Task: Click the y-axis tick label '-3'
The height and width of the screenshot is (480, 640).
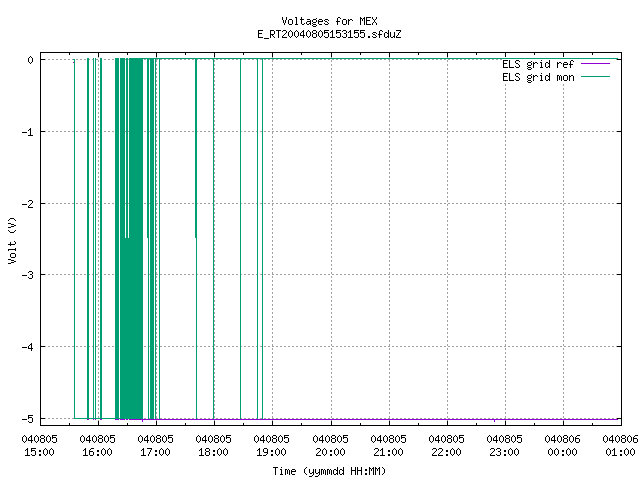Action: (28, 275)
